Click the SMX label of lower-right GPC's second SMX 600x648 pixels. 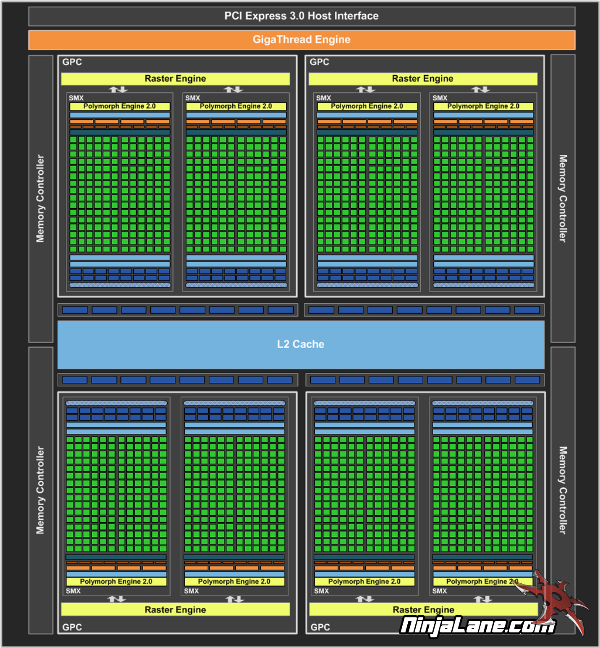click(x=440, y=591)
